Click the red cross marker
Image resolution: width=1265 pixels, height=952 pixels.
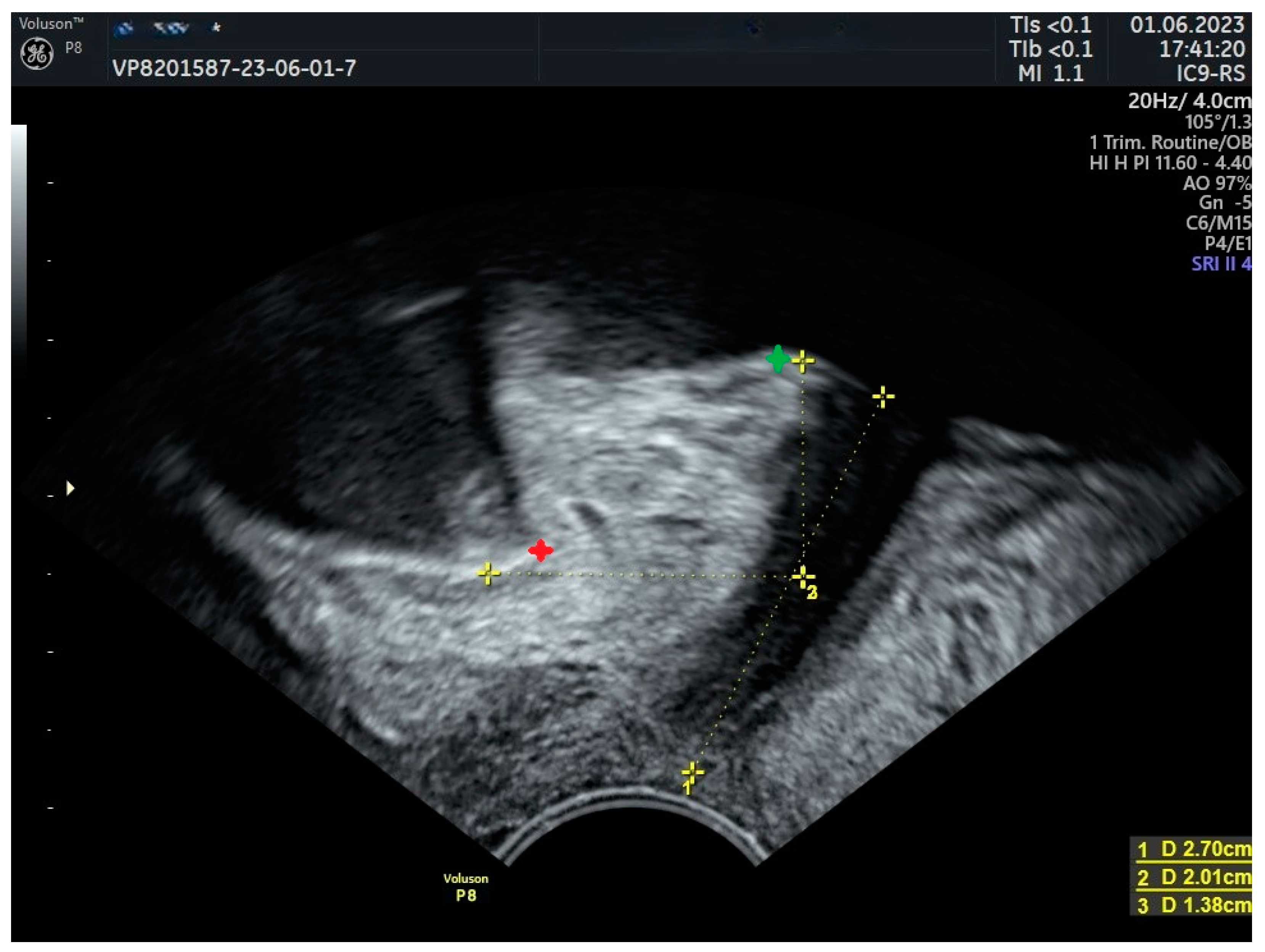tap(540, 551)
